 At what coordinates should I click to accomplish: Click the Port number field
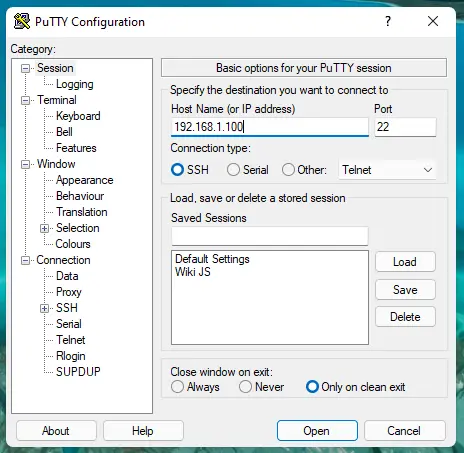(x=405, y=127)
